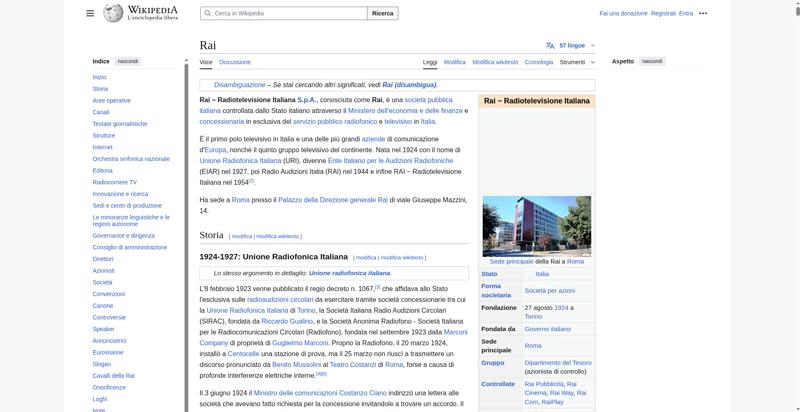Image resolution: width=800 pixels, height=412 pixels.
Task: Focus the Cerca in Wikipedia search field
Action: [284, 13]
